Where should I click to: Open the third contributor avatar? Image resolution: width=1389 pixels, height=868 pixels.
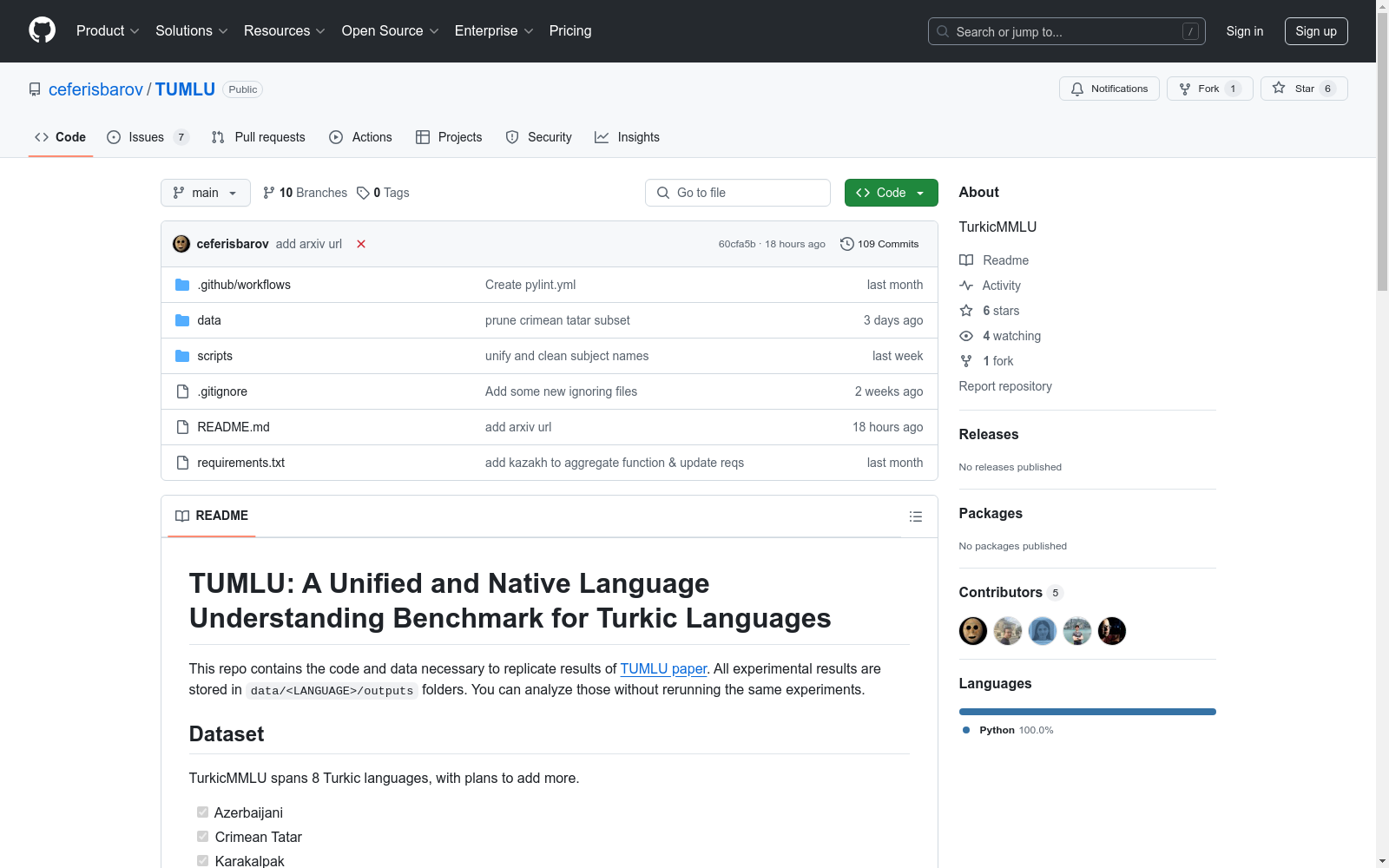coord(1043,631)
